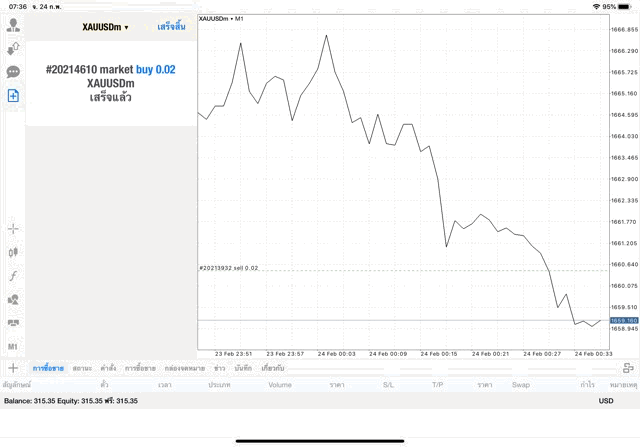
Task: Select the #20213932 sell 0.02 order line
Action: (229, 268)
